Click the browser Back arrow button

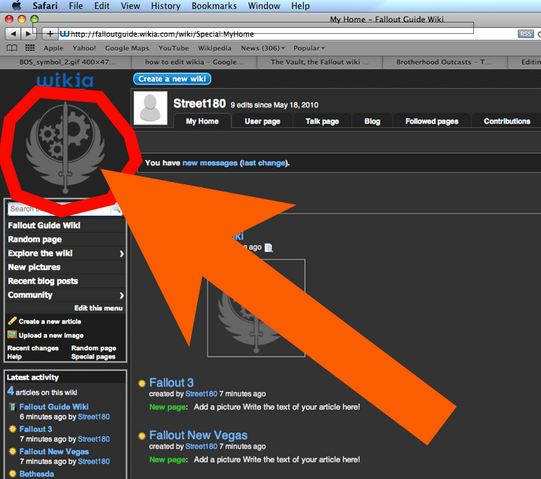pyautogui.click(x=13, y=34)
